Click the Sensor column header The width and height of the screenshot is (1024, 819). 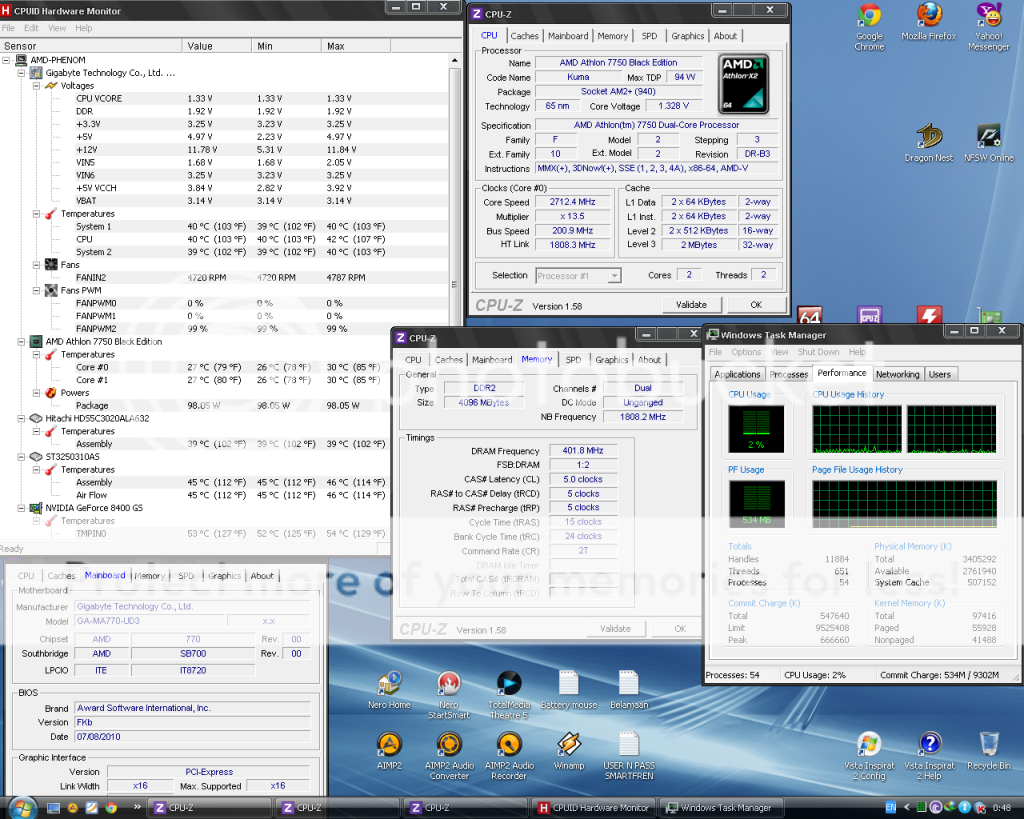click(x=91, y=46)
